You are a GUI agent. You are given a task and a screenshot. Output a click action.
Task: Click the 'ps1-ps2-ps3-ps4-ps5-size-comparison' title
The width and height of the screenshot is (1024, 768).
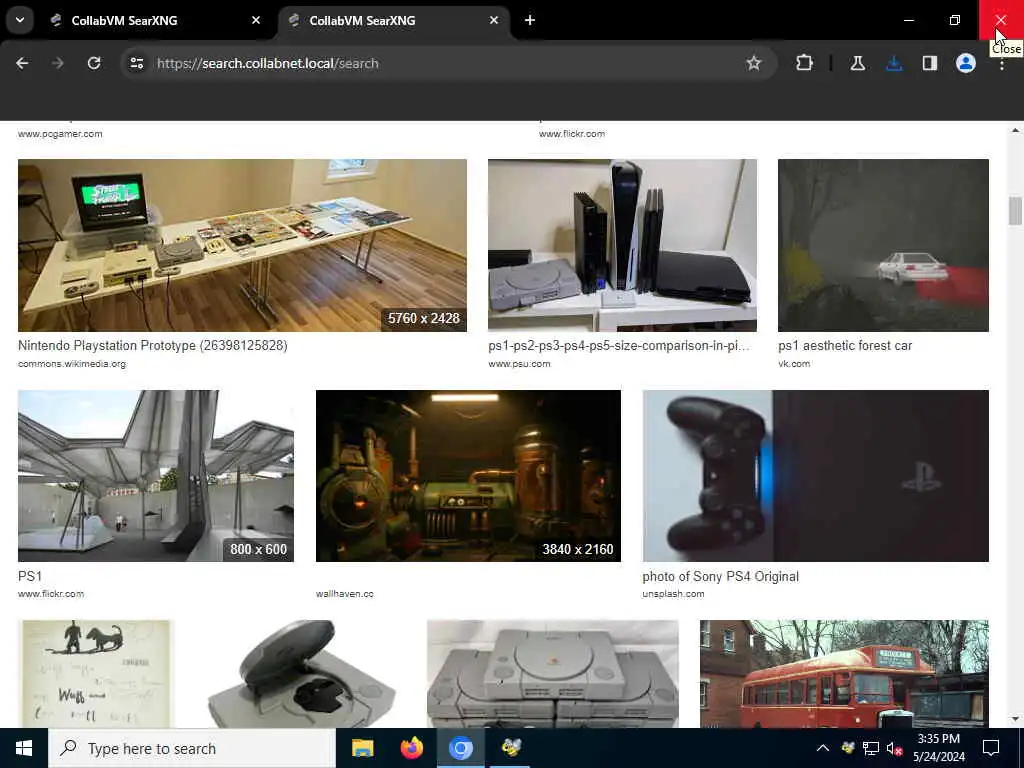[619, 345]
